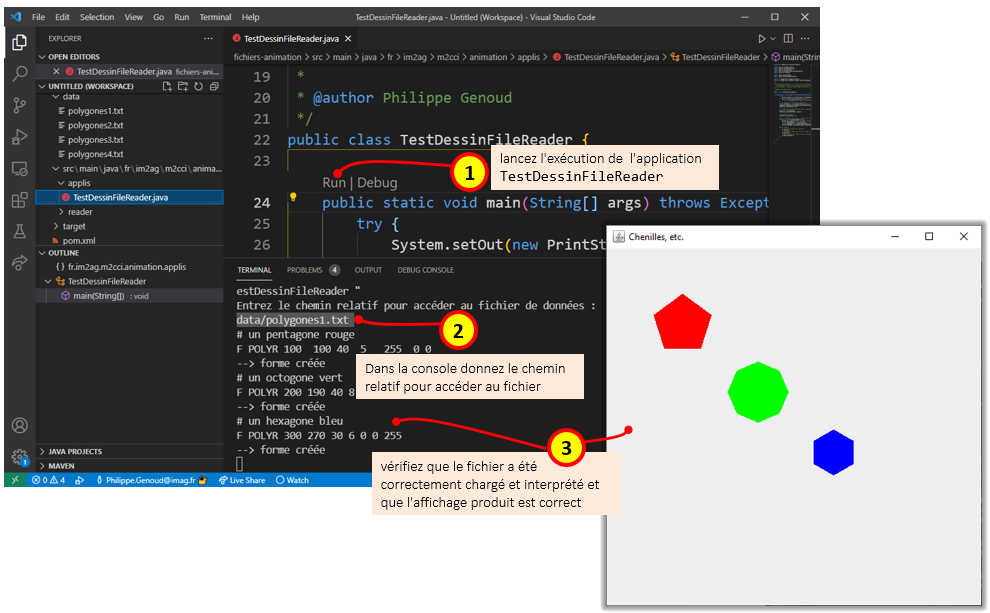Click Live Share in the status bar
This screenshot has width=990, height=613.
(246, 481)
